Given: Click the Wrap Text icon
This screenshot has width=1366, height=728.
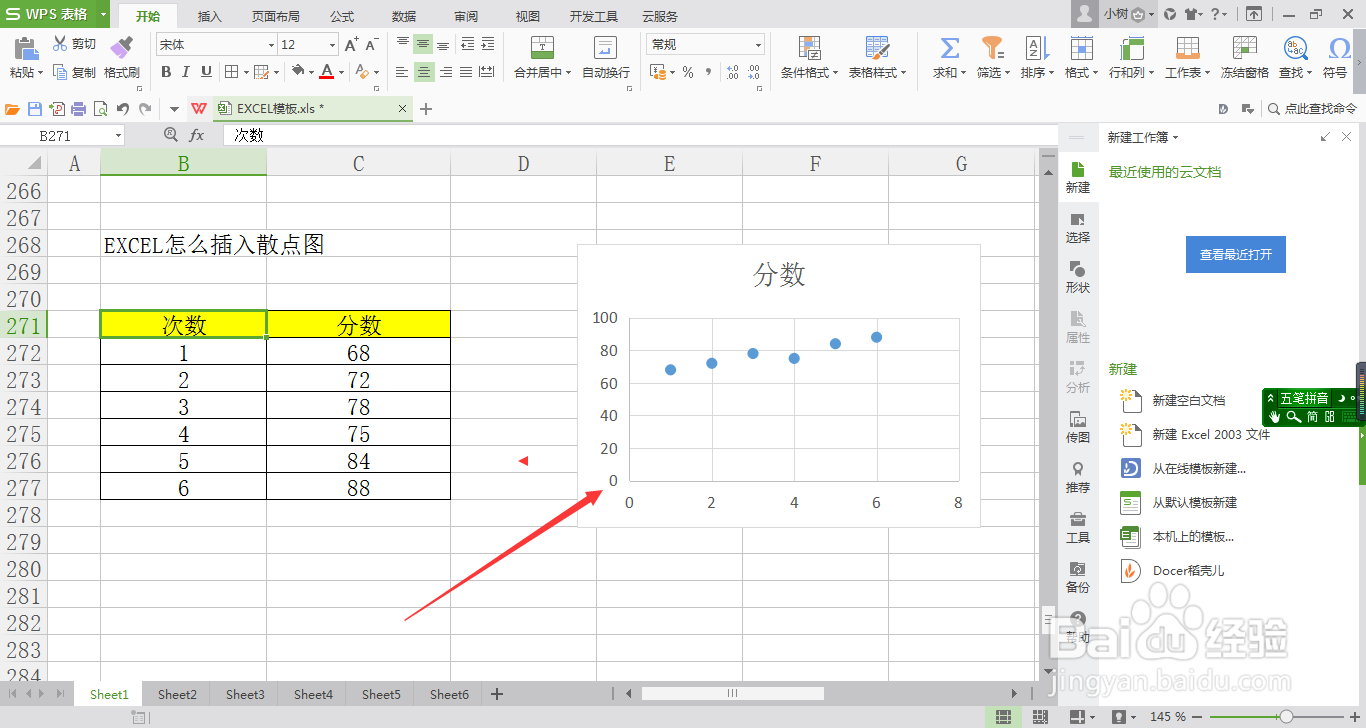Looking at the screenshot, I should click(x=605, y=48).
